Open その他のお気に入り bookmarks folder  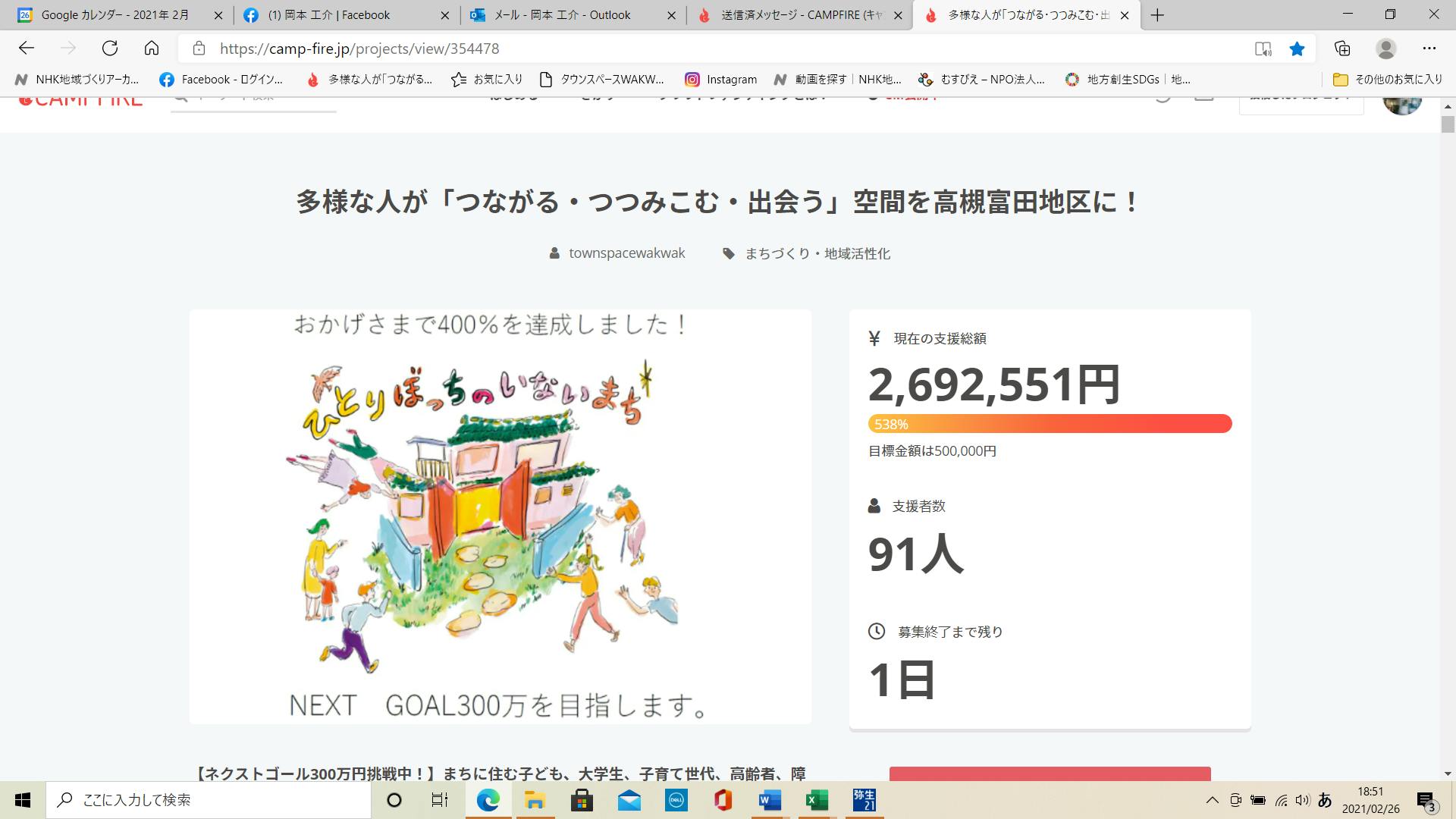[x=1388, y=79]
